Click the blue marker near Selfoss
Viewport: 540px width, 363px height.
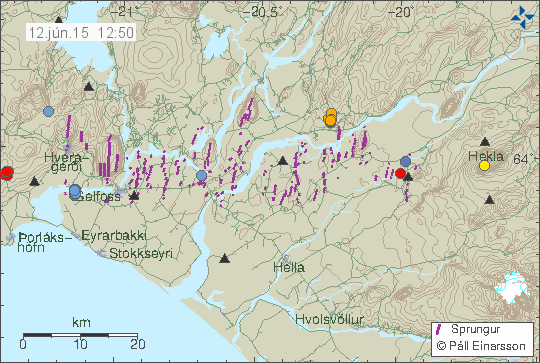click(x=75, y=192)
